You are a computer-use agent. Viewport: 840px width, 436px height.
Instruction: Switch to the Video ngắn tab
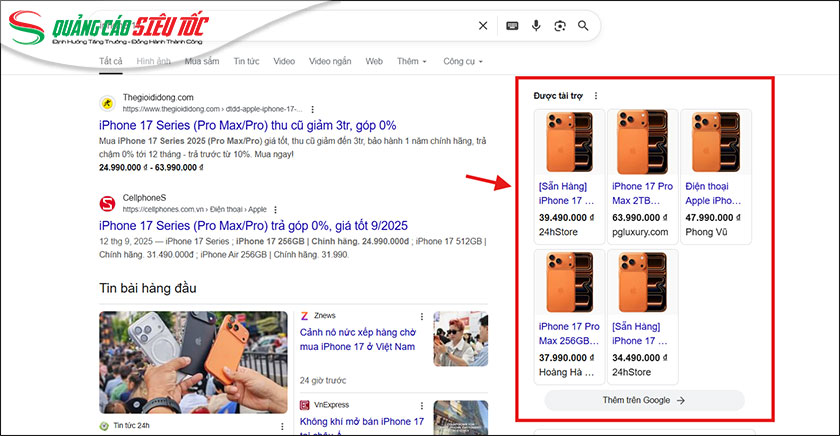click(330, 61)
